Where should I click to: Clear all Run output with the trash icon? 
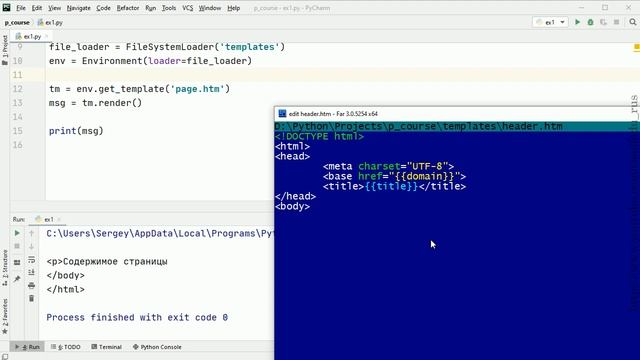coord(31,298)
